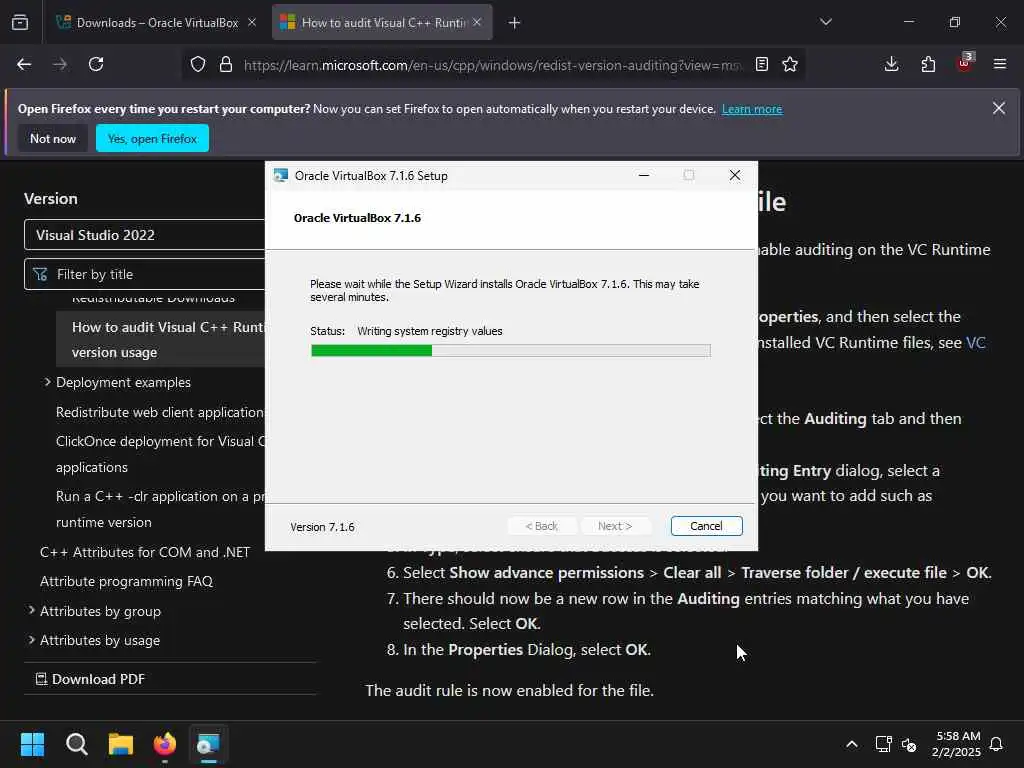Viewport: 1024px width, 768px height.
Task: Open the Visual Studio 2022 version dropdown
Action: click(144, 235)
